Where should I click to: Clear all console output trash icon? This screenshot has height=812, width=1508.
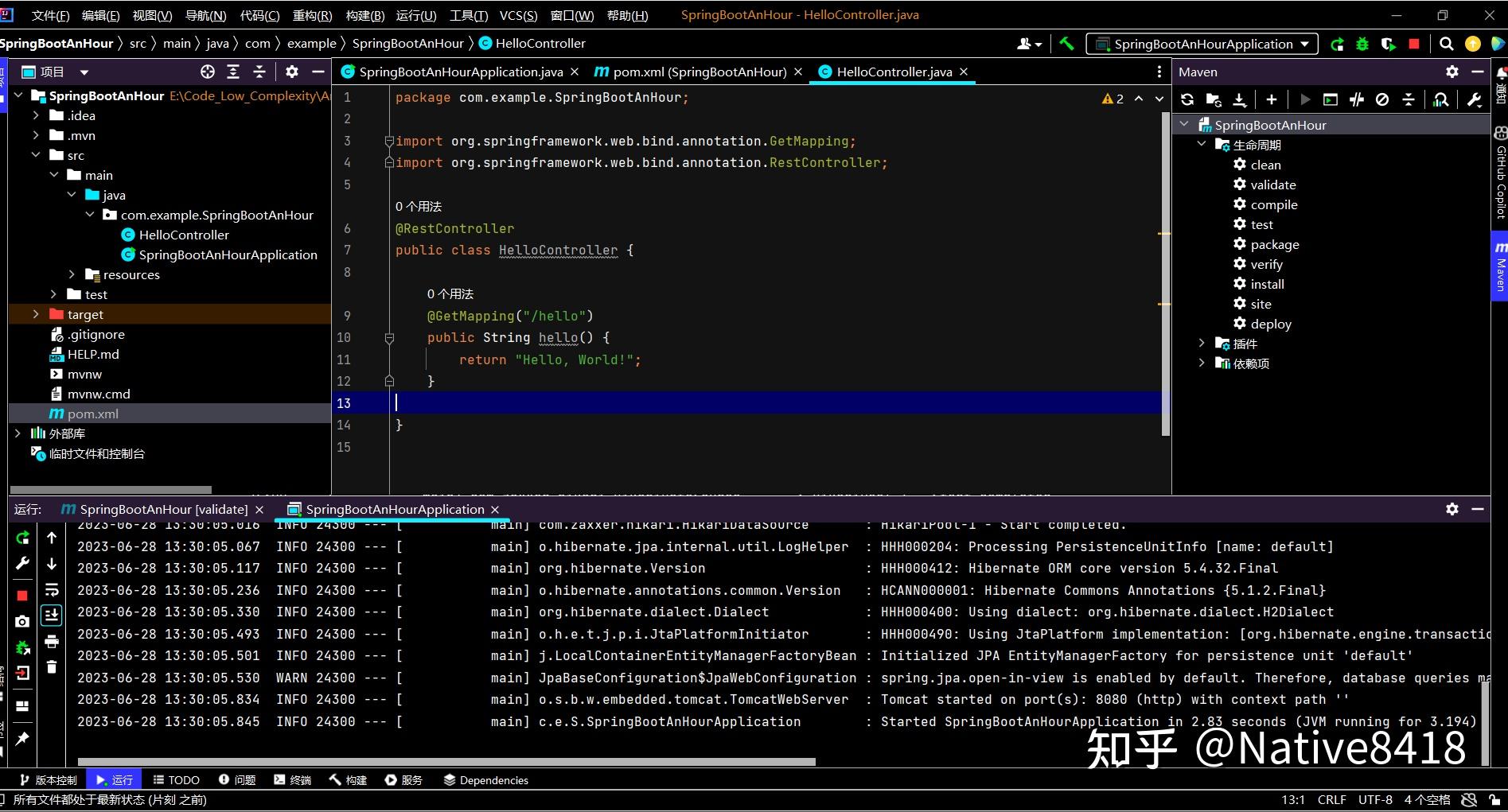[x=52, y=666]
